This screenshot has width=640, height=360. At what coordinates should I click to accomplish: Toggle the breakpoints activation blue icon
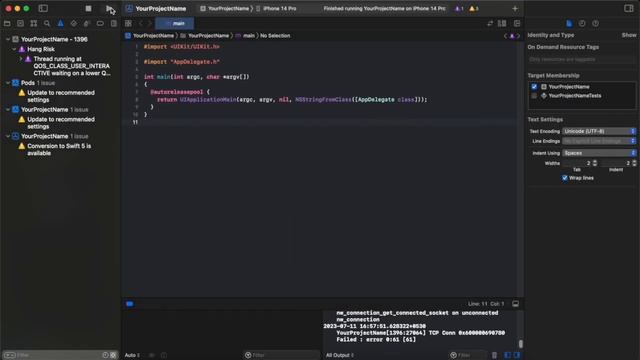tap(129, 304)
